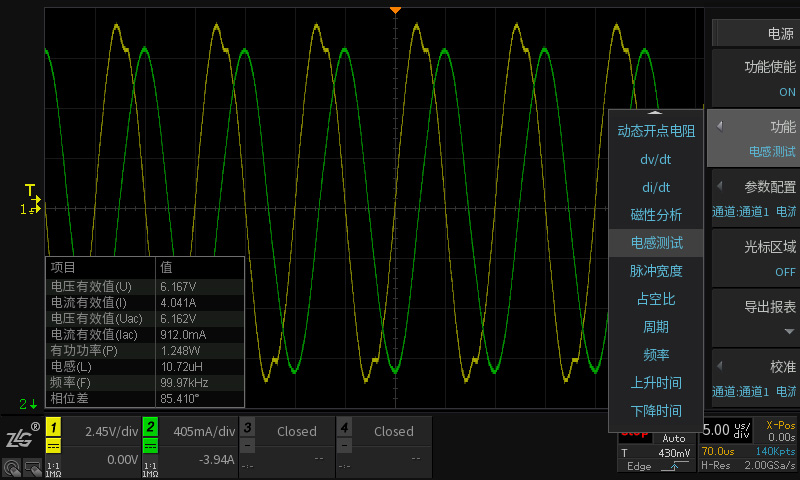800x480 pixels.
Task: Click the yellow T trigger level marker
Action: tap(30, 190)
